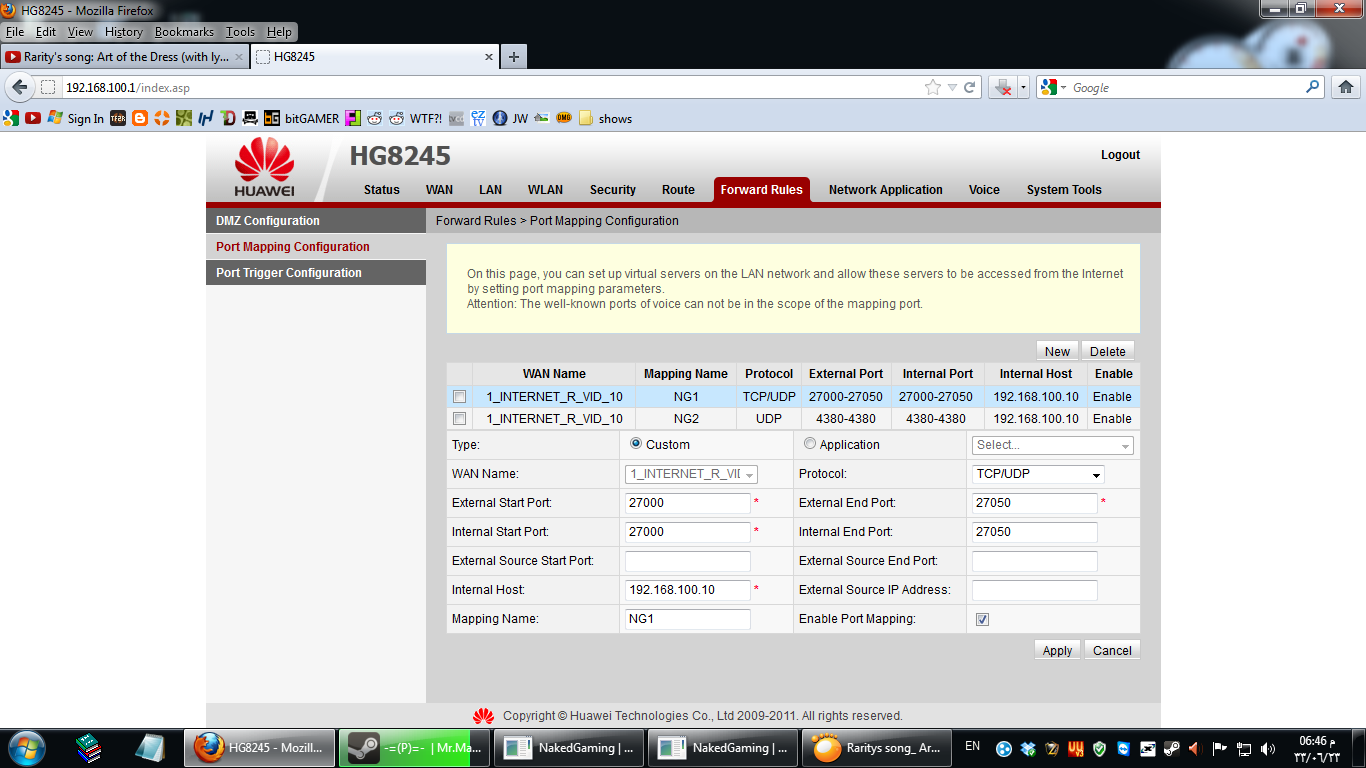Open the Status tab
This screenshot has width=1366, height=768.
(x=382, y=190)
